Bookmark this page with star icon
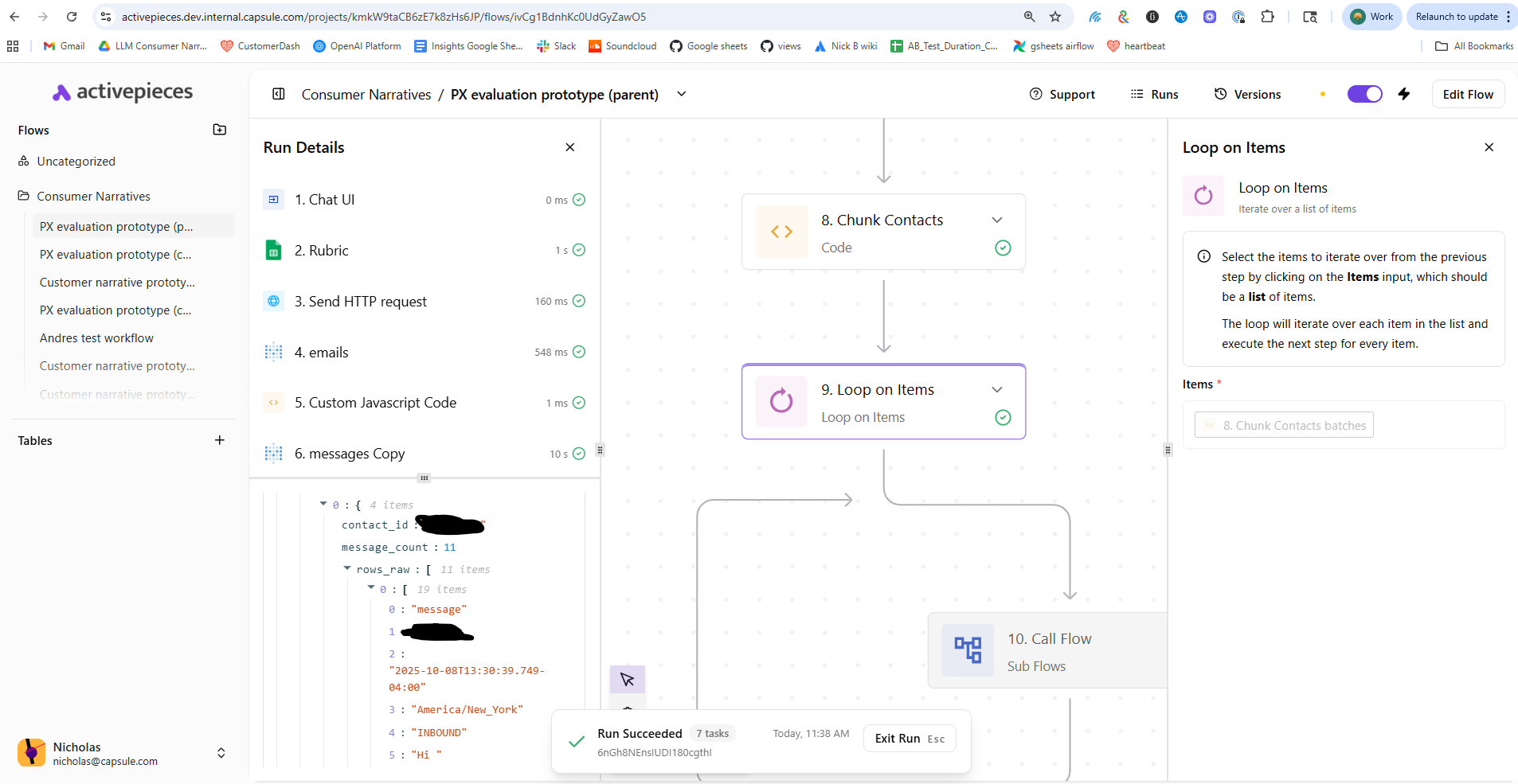This screenshot has width=1518, height=784. coord(1055,17)
